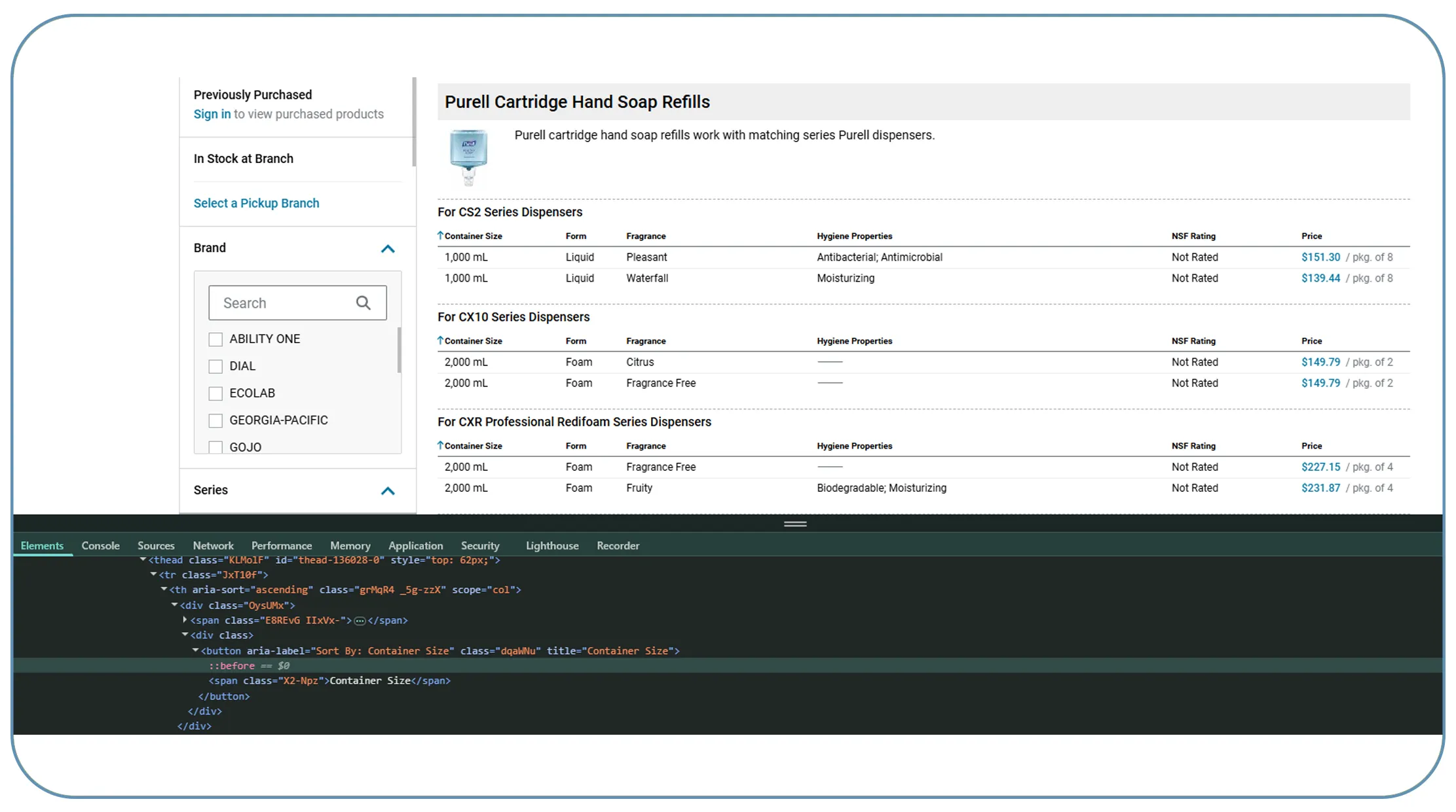Click sort arrow for CS2 Container Size column
This screenshot has width=1456, height=812.
coord(441,236)
